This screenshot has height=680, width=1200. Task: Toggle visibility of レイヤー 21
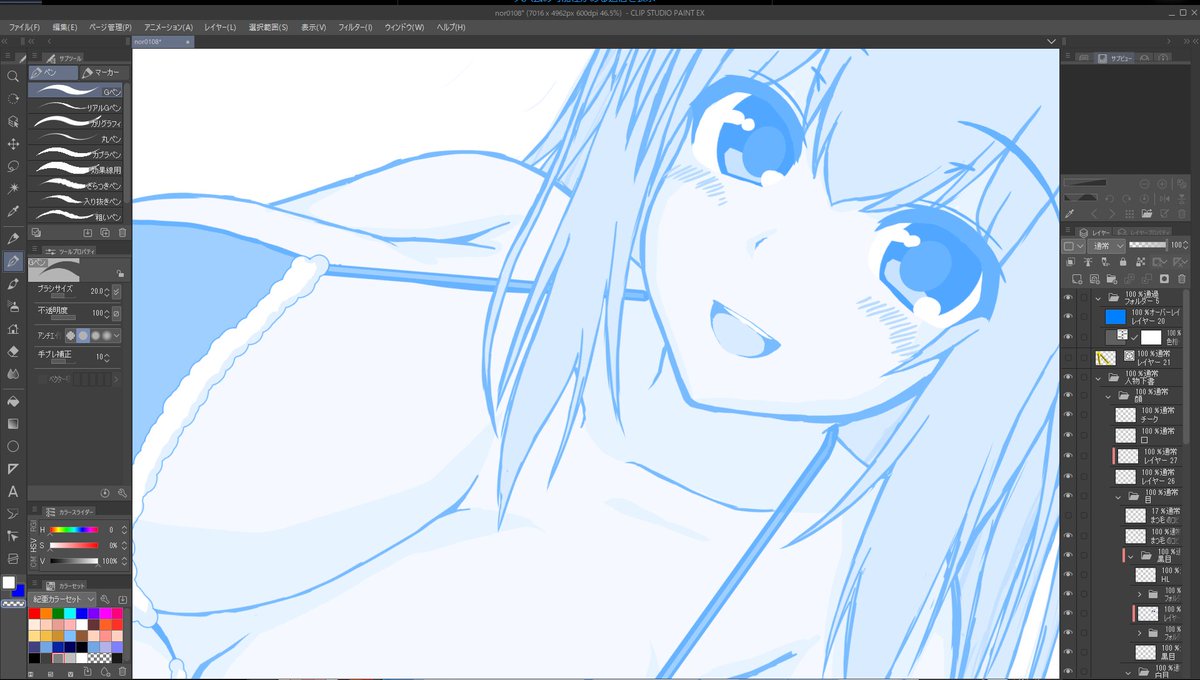(1068, 357)
